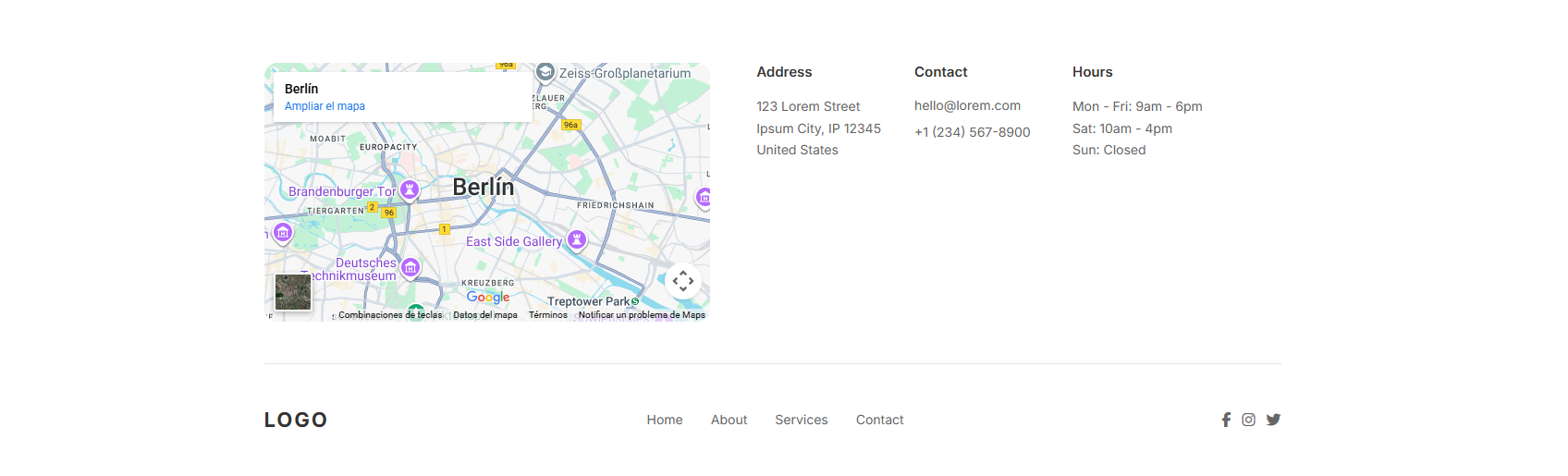Navigate to Services in footer
The height and width of the screenshot is (476, 1568).
pyautogui.click(x=802, y=420)
